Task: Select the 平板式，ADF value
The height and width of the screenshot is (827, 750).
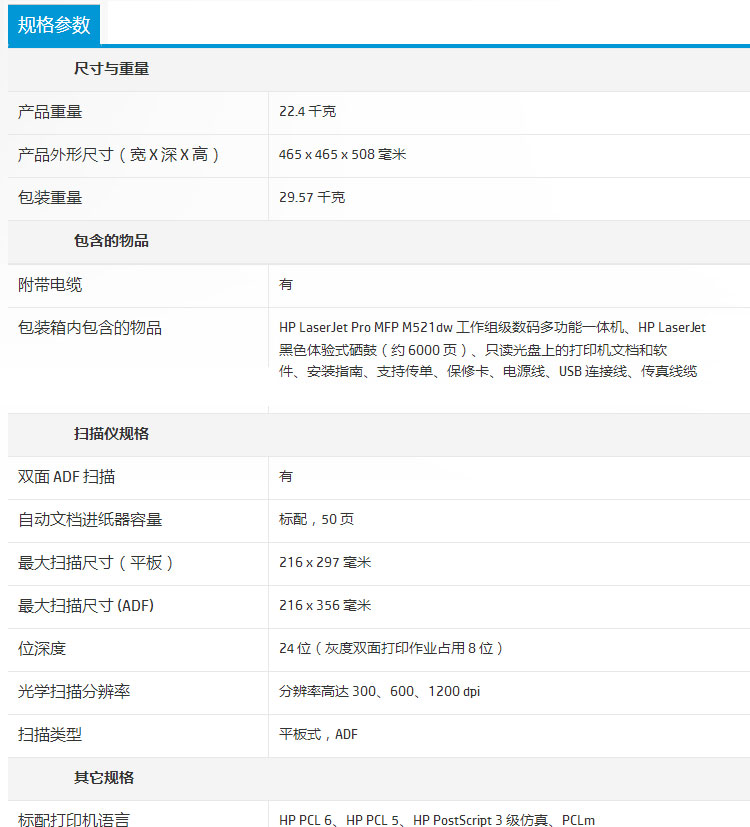Action: pos(318,734)
